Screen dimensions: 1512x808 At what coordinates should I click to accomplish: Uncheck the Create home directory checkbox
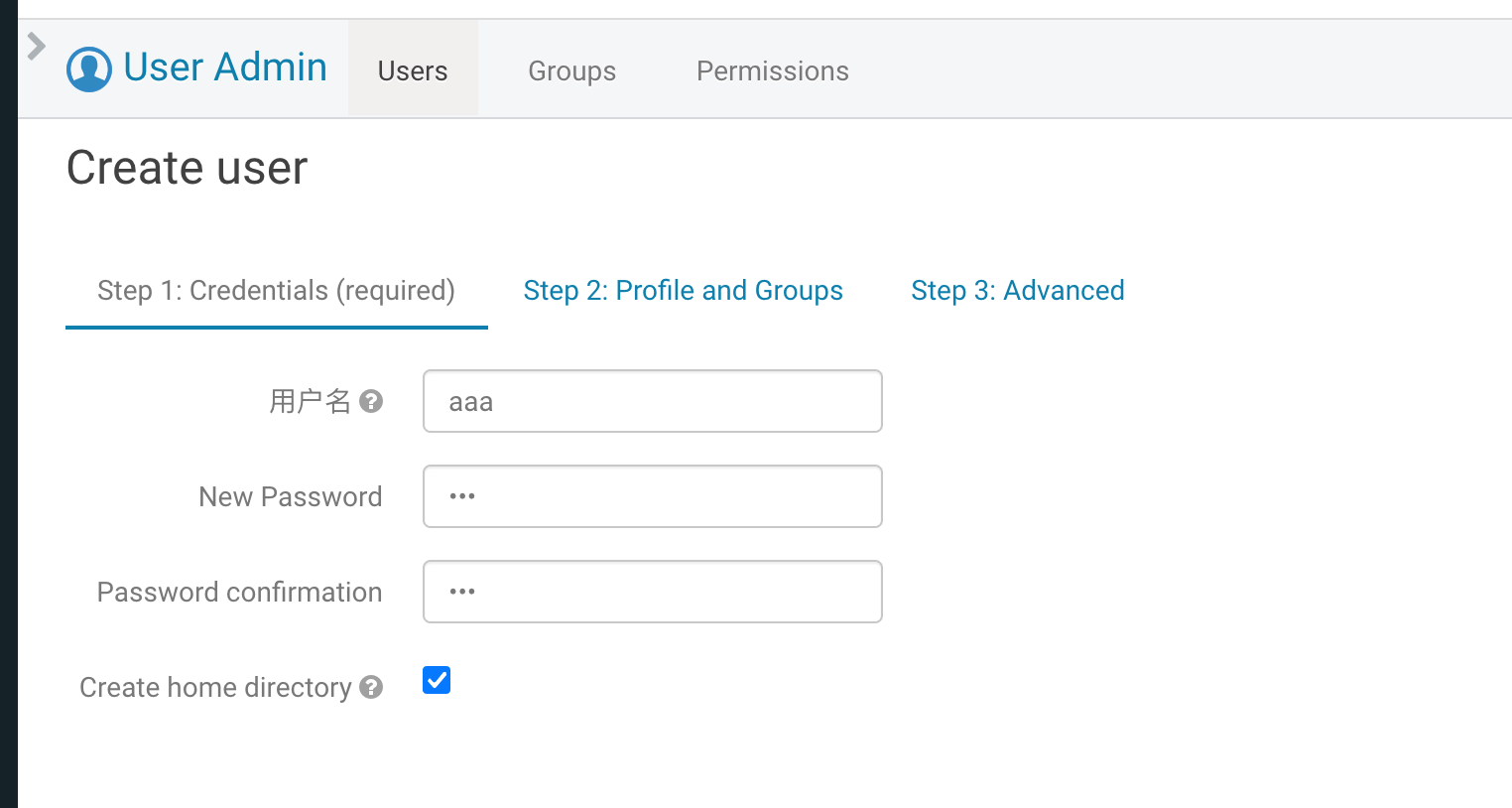[x=437, y=680]
